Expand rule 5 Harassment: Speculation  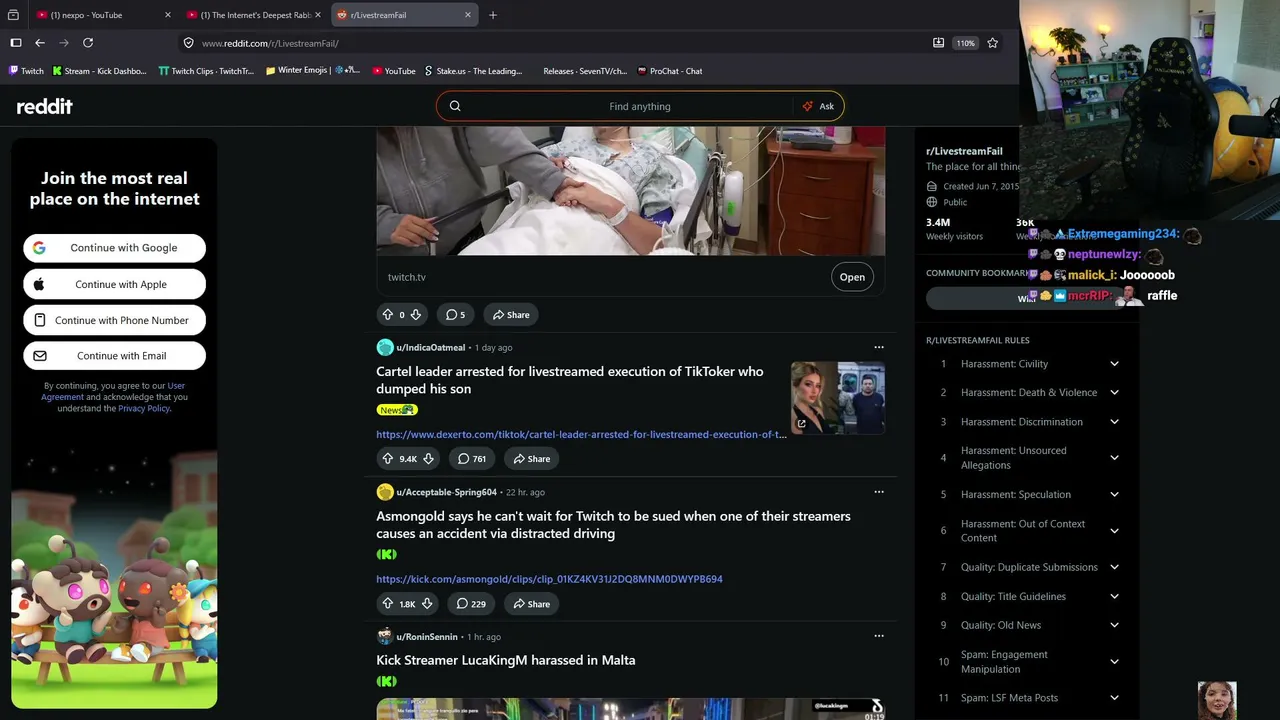click(x=1114, y=495)
